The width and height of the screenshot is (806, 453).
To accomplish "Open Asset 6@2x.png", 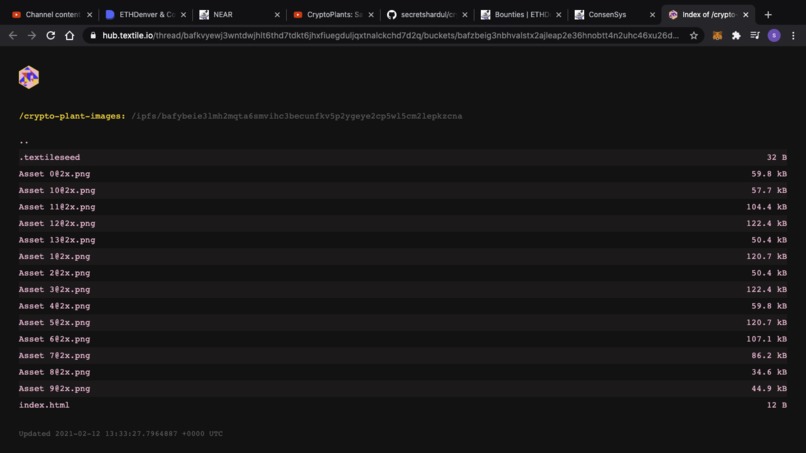I will tap(54, 339).
